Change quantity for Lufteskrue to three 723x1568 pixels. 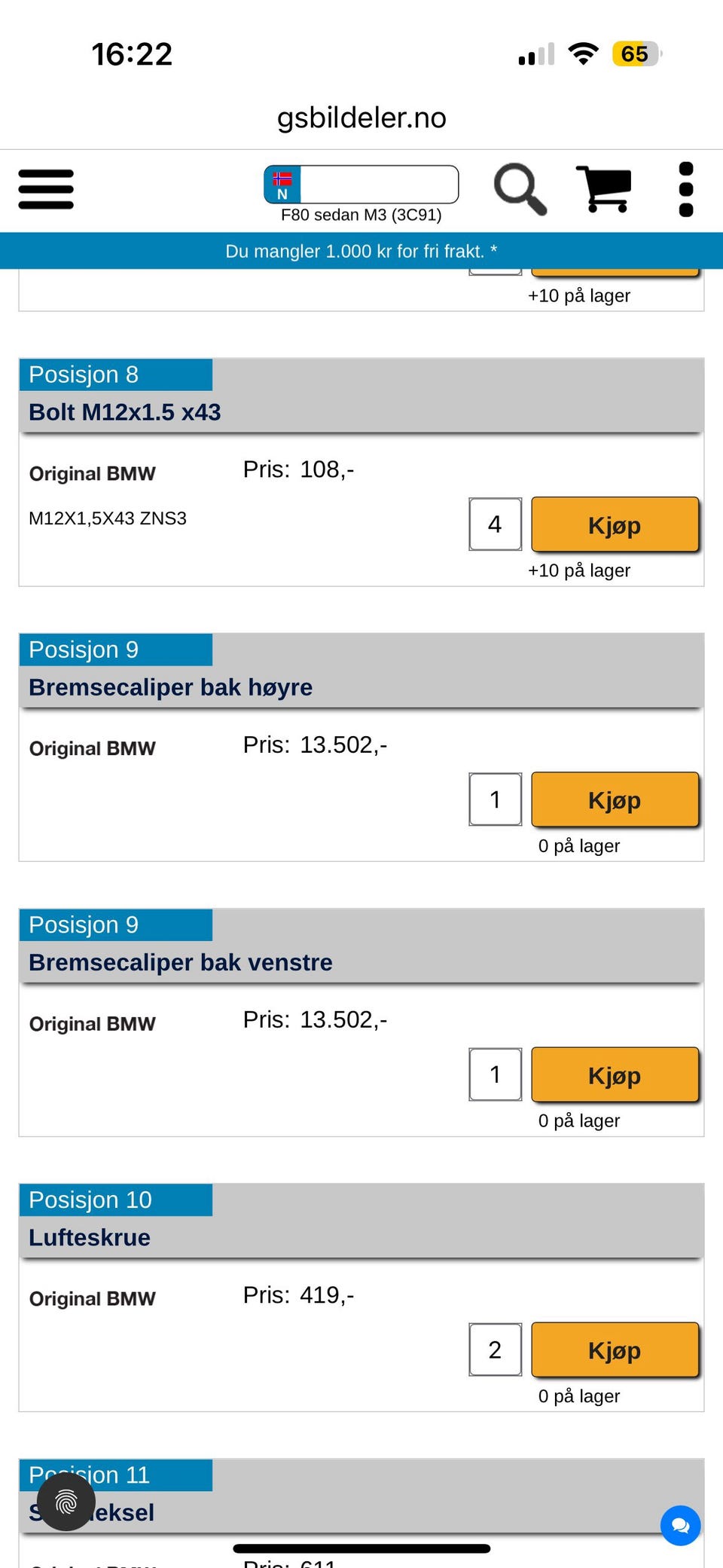click(x=495, y=1349)
